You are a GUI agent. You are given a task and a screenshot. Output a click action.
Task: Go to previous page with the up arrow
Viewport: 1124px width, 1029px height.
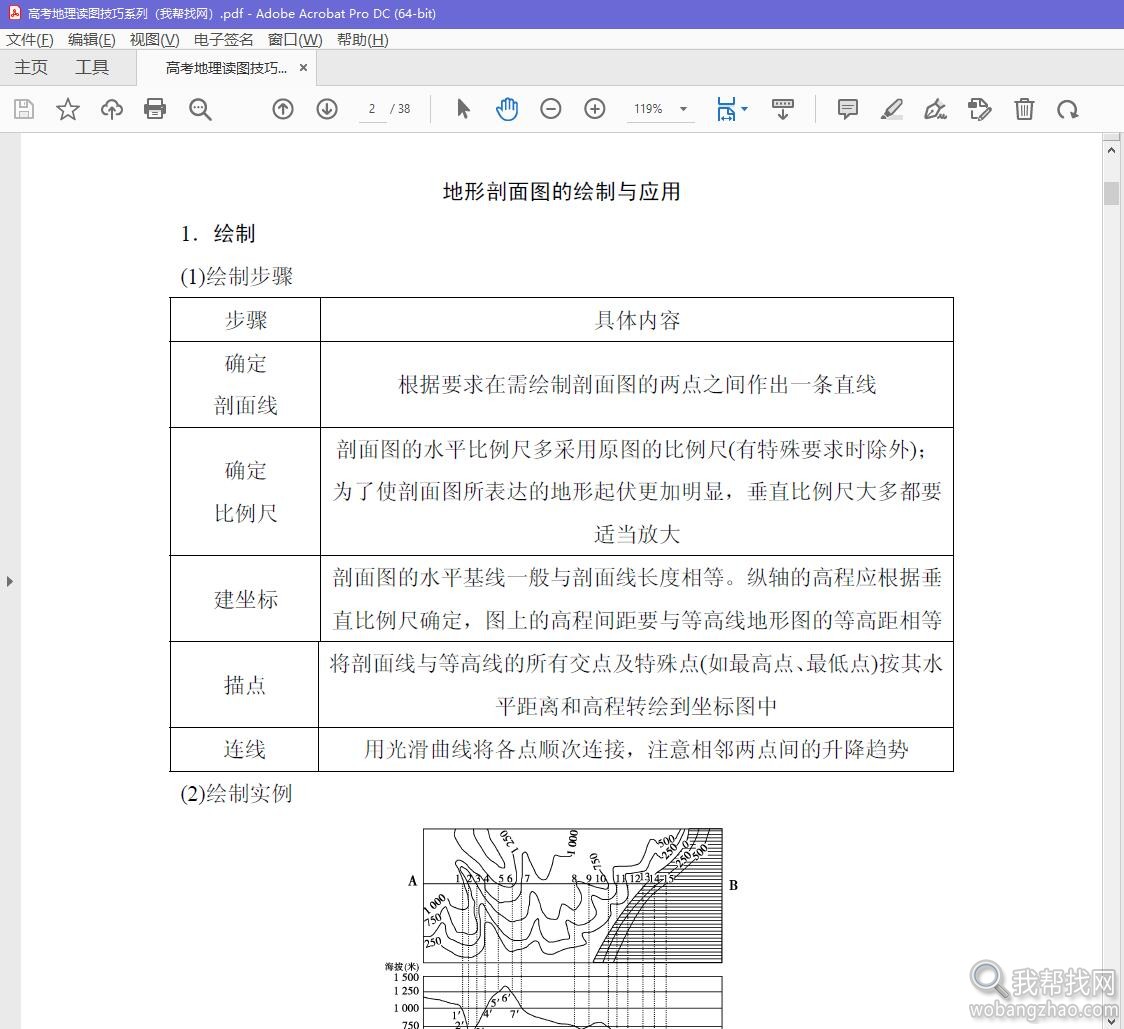point(283,109)
